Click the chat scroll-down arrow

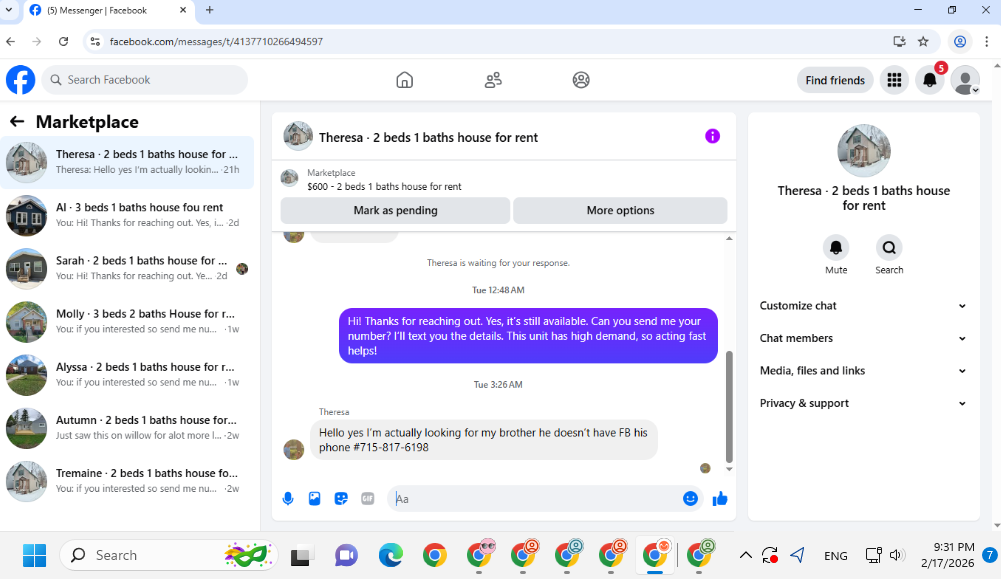pos(729,469)
